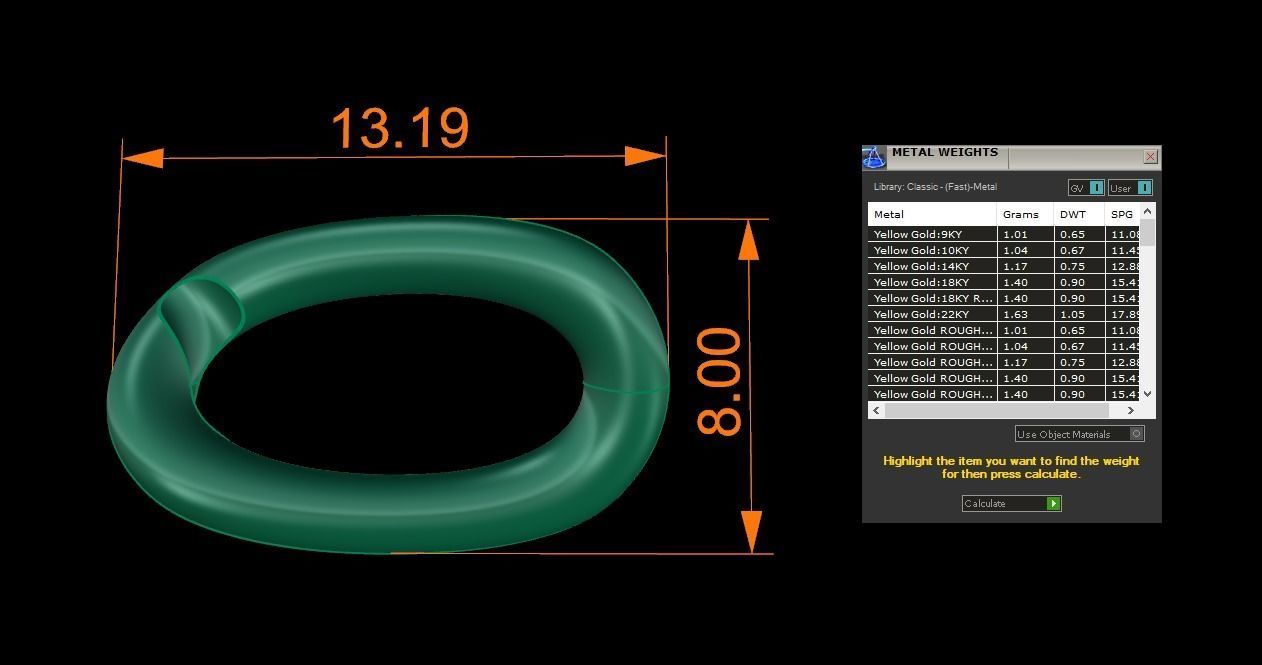This screenshot has height=665, width=1262.
Task: Click the 0.67 DWT cell of Yellow Gold:10KY
Action: pyautogui.click(x=1079, y=250)
